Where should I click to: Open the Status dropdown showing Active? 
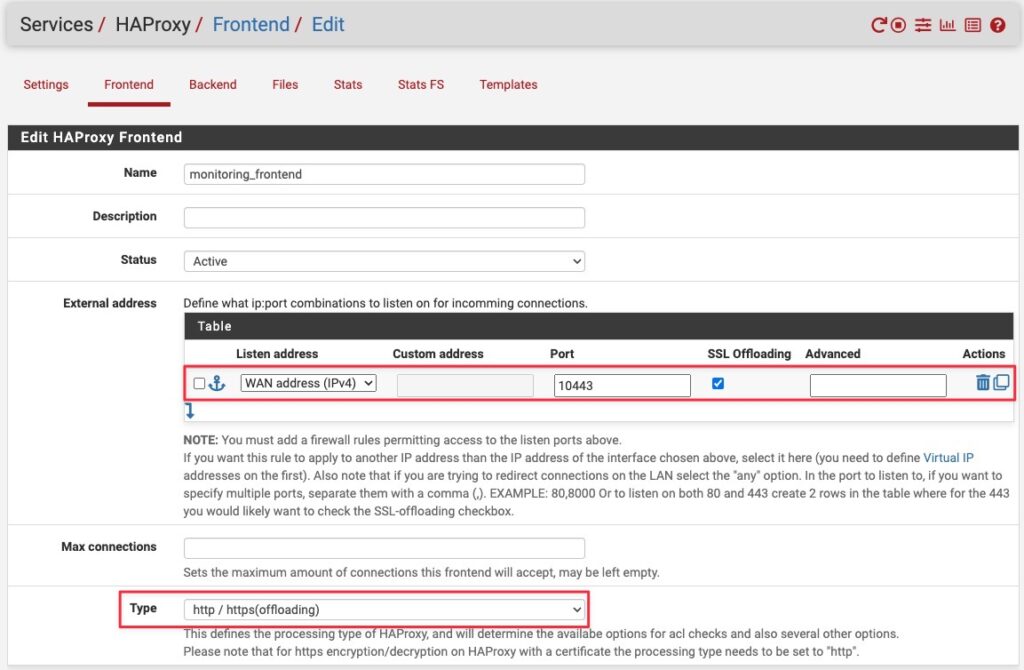click(x=384, y=261)
